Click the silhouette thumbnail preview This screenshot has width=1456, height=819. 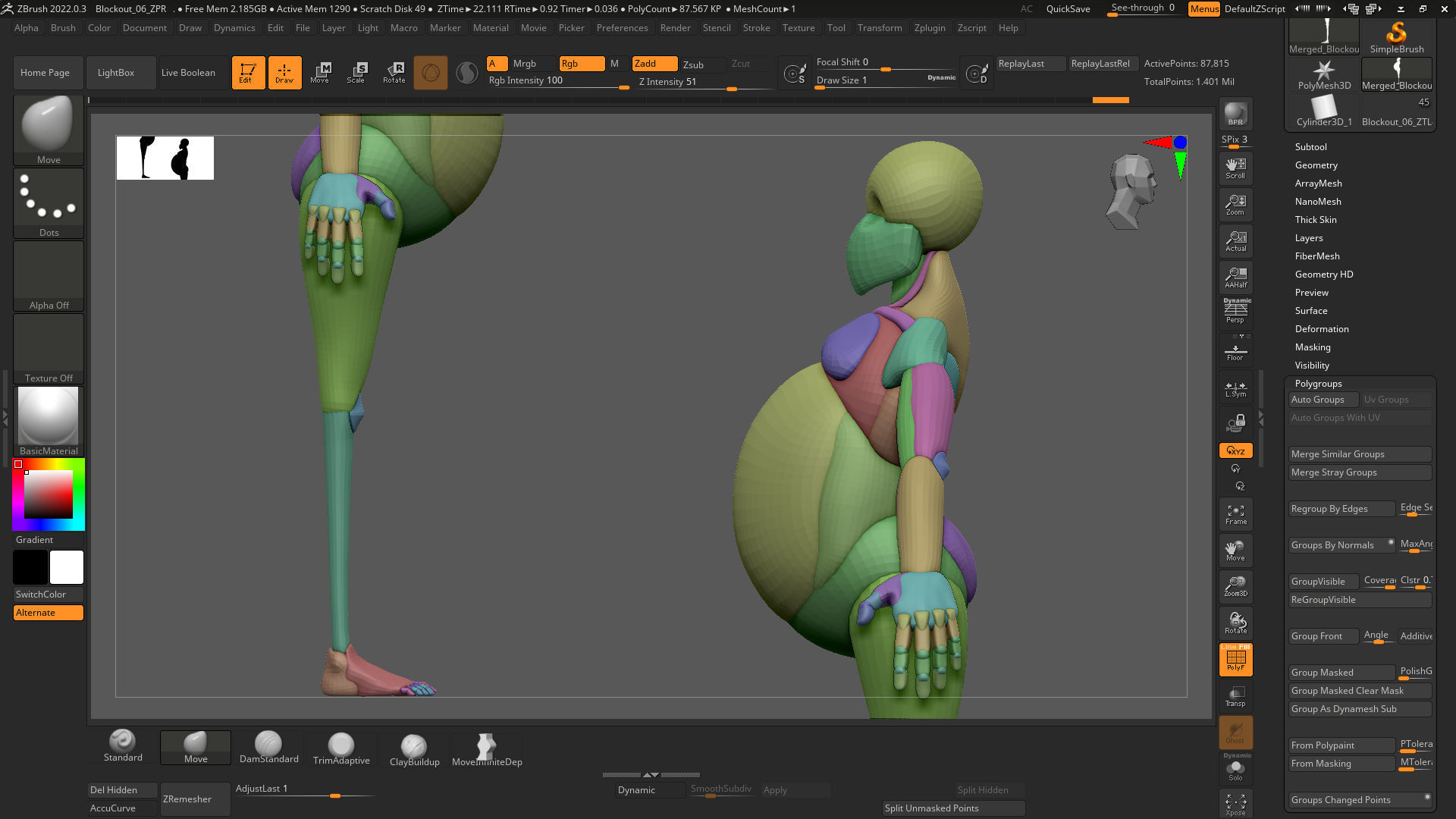165,158
